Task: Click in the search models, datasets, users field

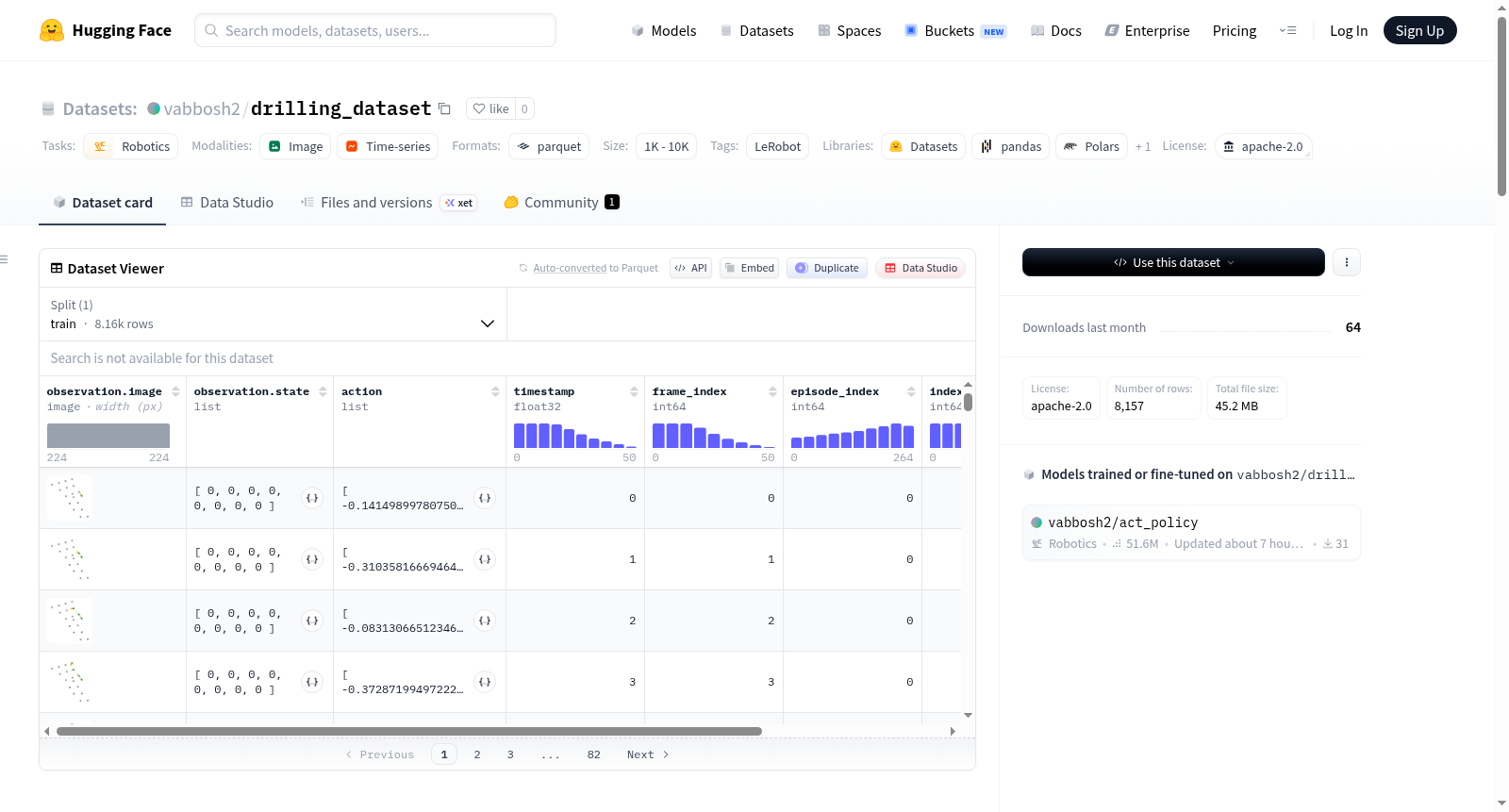Action: tap(375, 30)
